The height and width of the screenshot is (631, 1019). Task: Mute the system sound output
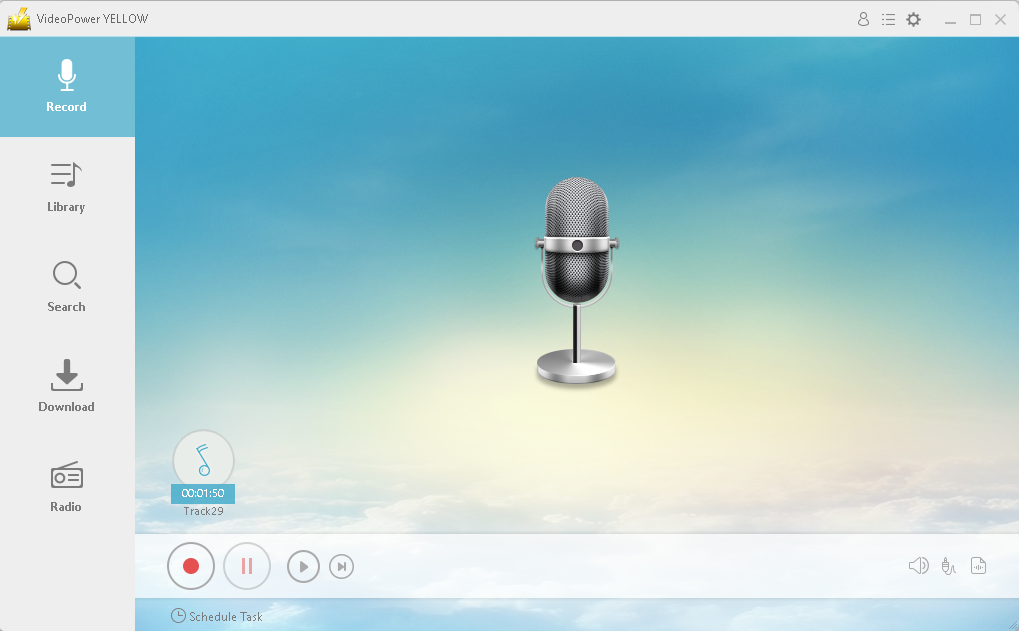918,566
